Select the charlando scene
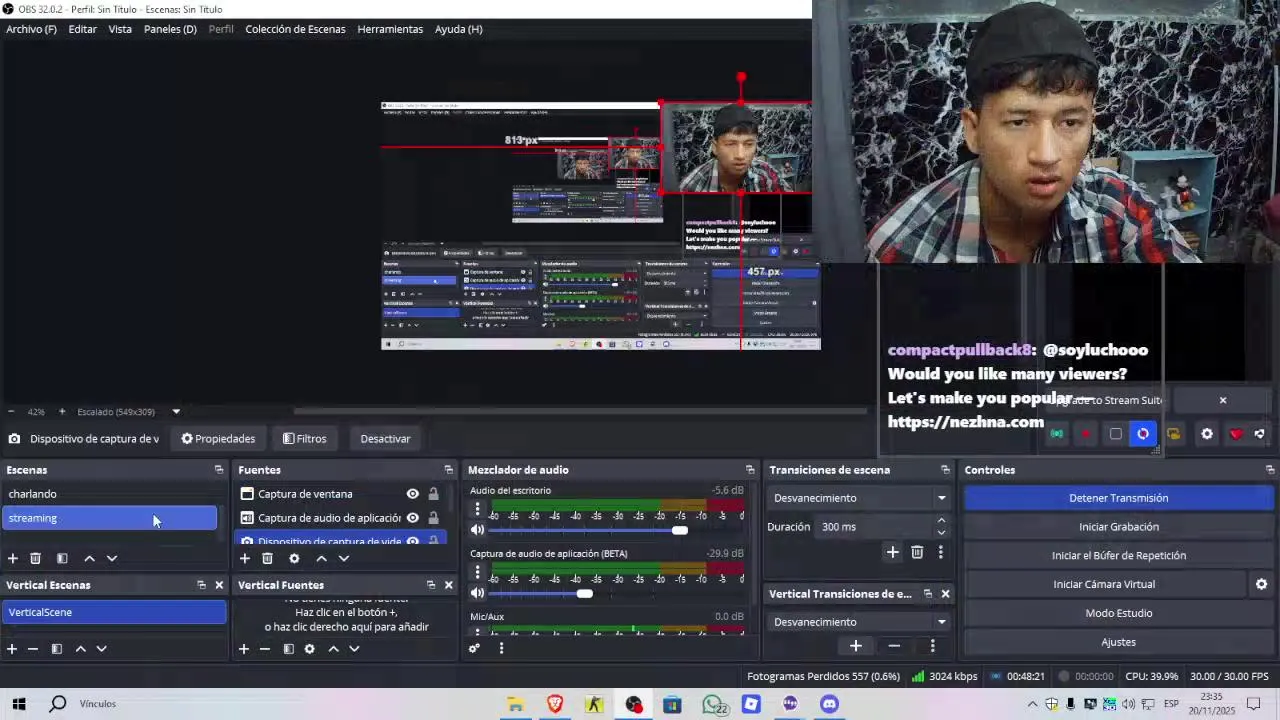This screenshot has height=720, width=1280. click(110, 494)
